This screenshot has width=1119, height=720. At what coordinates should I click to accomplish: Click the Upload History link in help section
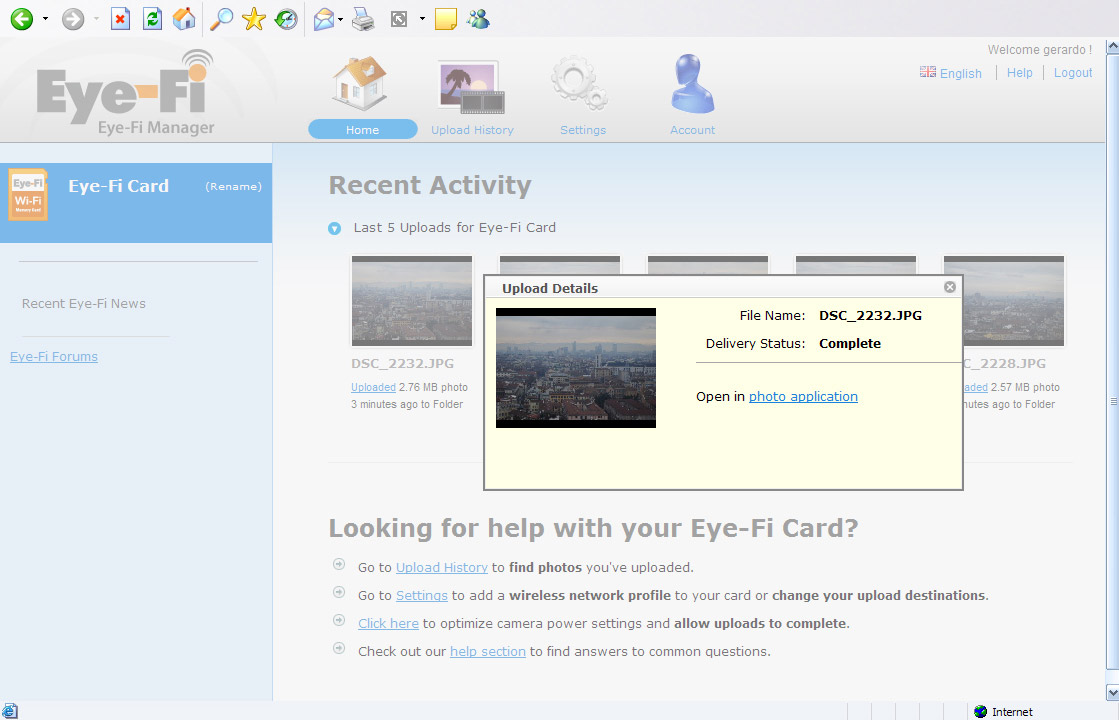click(442, 568)
